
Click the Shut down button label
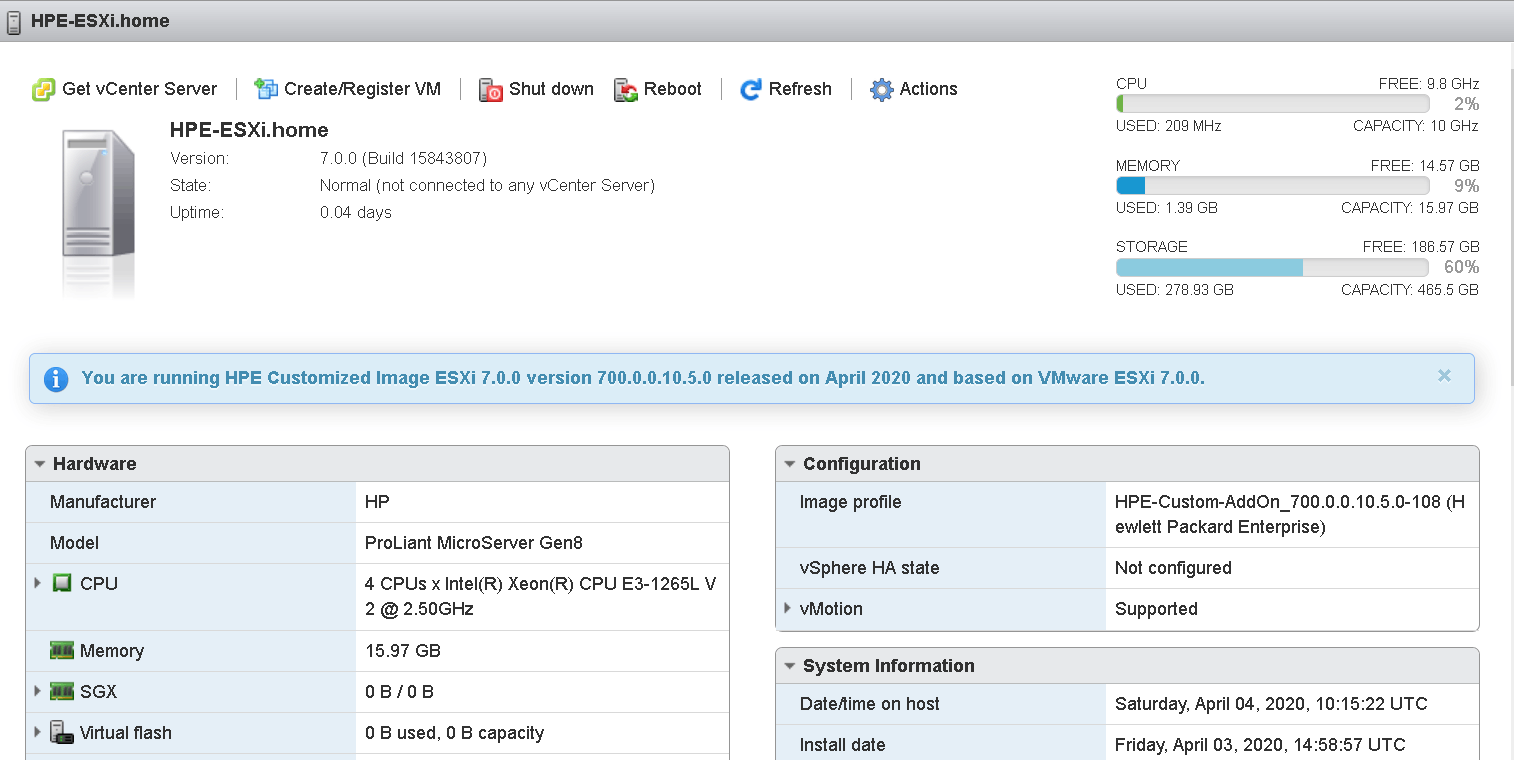pos(551,89)
